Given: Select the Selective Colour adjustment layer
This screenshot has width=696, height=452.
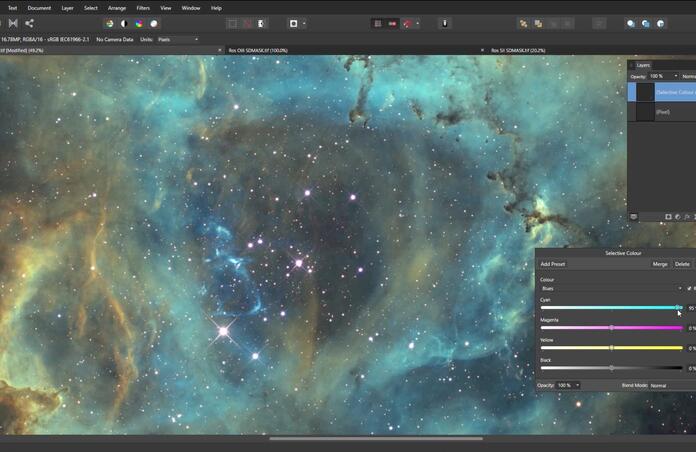Looking at the screenshot, I should (661, 92).
